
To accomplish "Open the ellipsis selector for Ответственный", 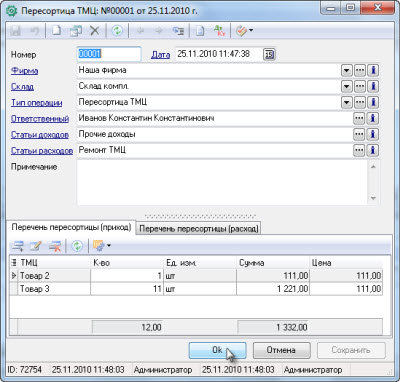I will coord(359,118).
